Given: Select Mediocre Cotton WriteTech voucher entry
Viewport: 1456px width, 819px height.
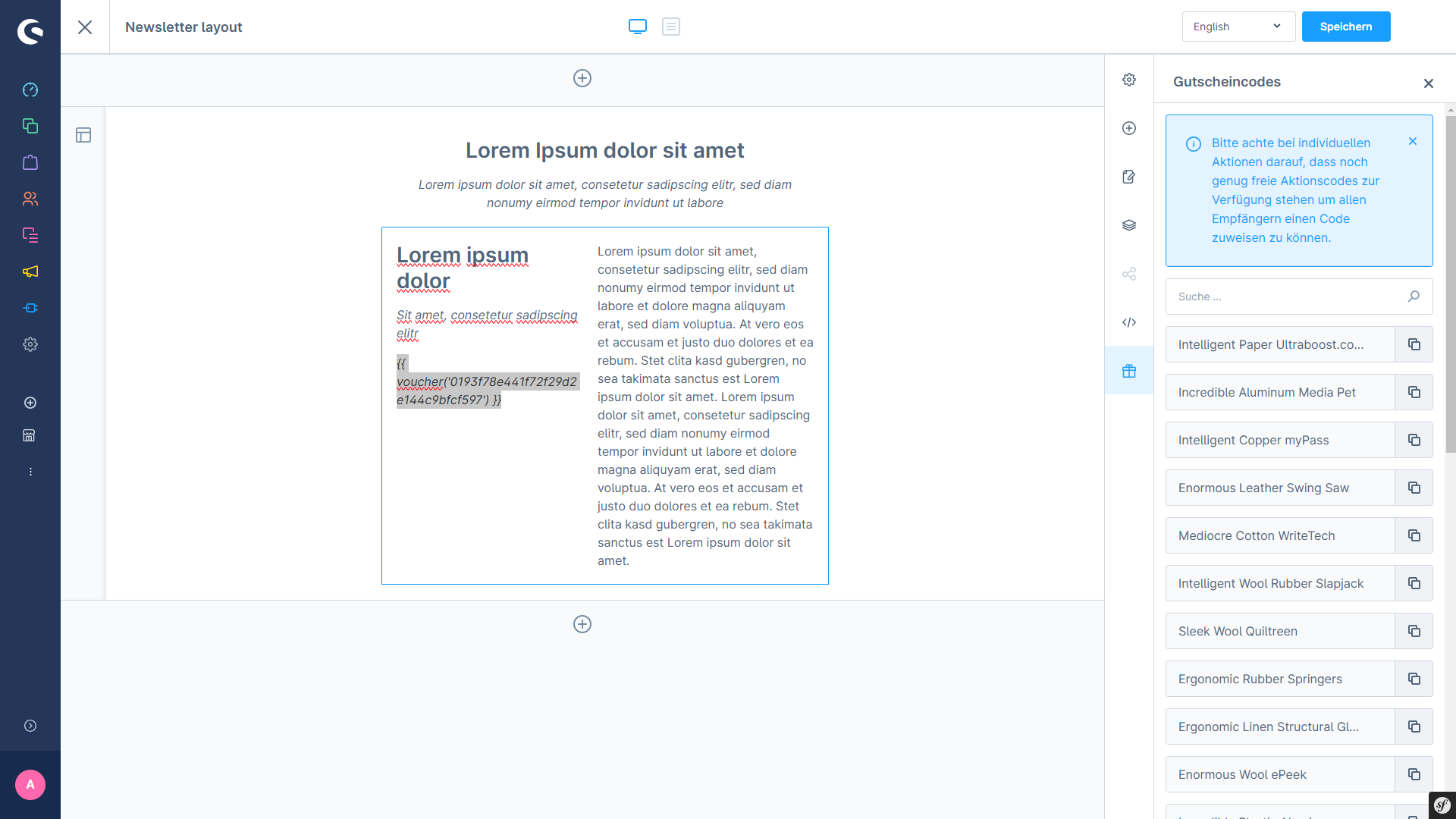Looking at the screenshot, I should 1279,535.
